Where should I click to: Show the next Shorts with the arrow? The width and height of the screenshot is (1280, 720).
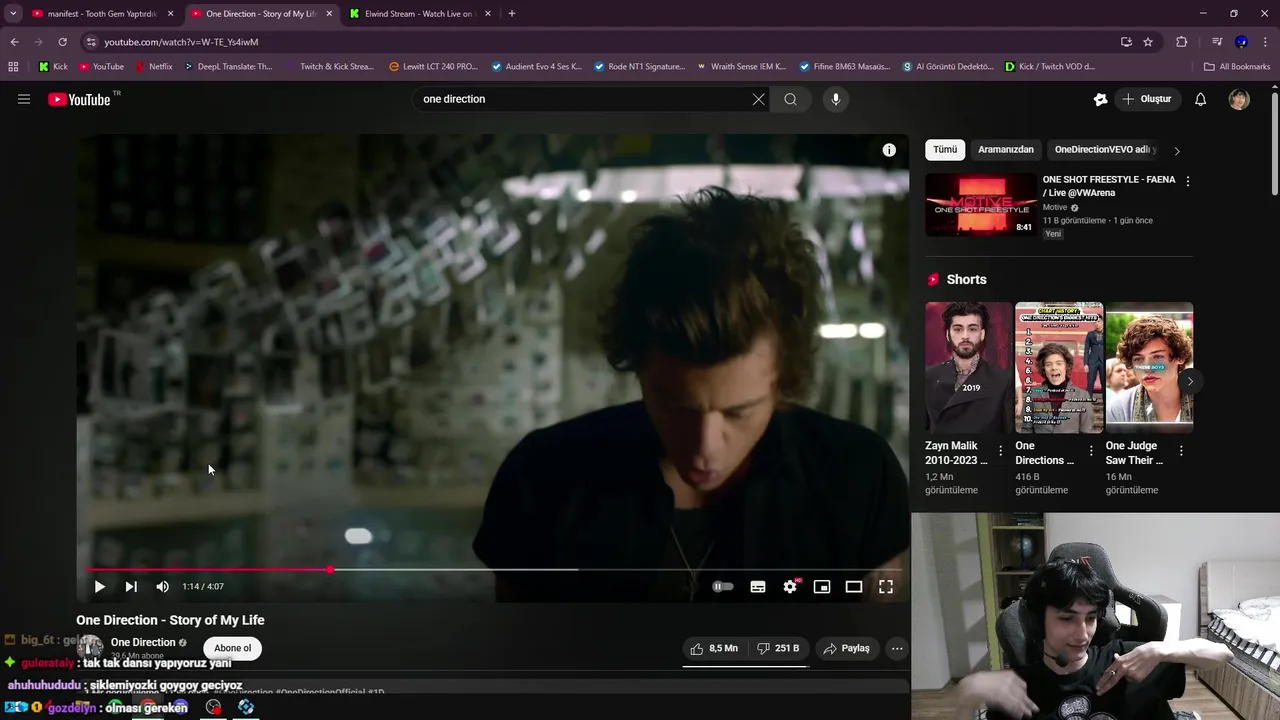coord(1189,381)
